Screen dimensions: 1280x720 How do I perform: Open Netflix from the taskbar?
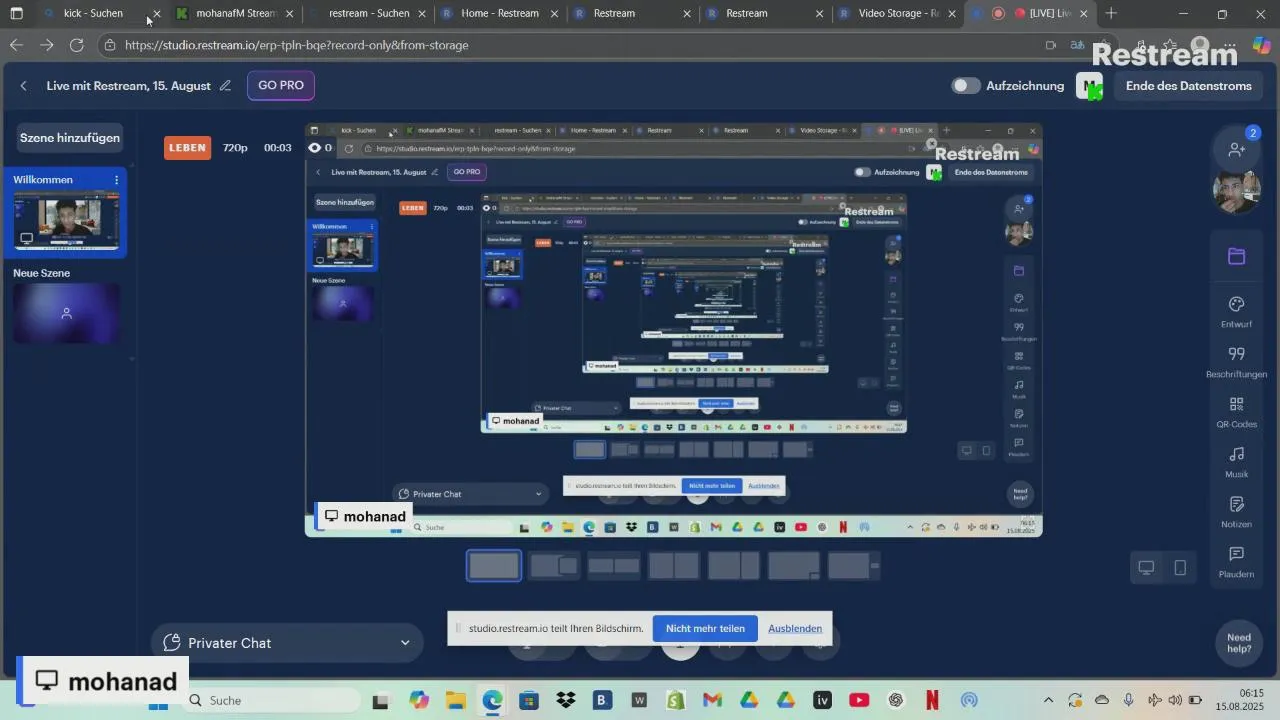(x=932, y=700)
